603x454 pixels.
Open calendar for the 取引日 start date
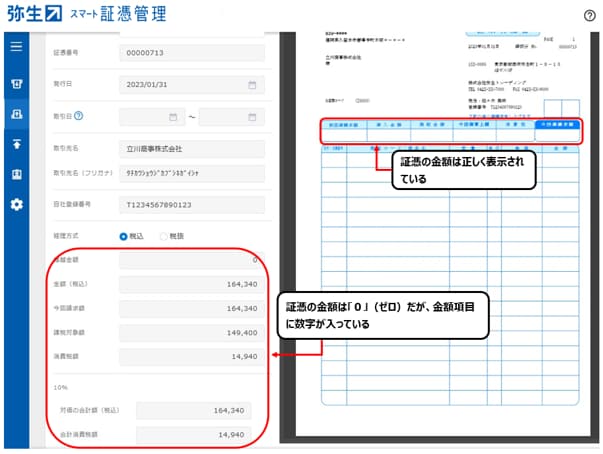tap(173, 117)
